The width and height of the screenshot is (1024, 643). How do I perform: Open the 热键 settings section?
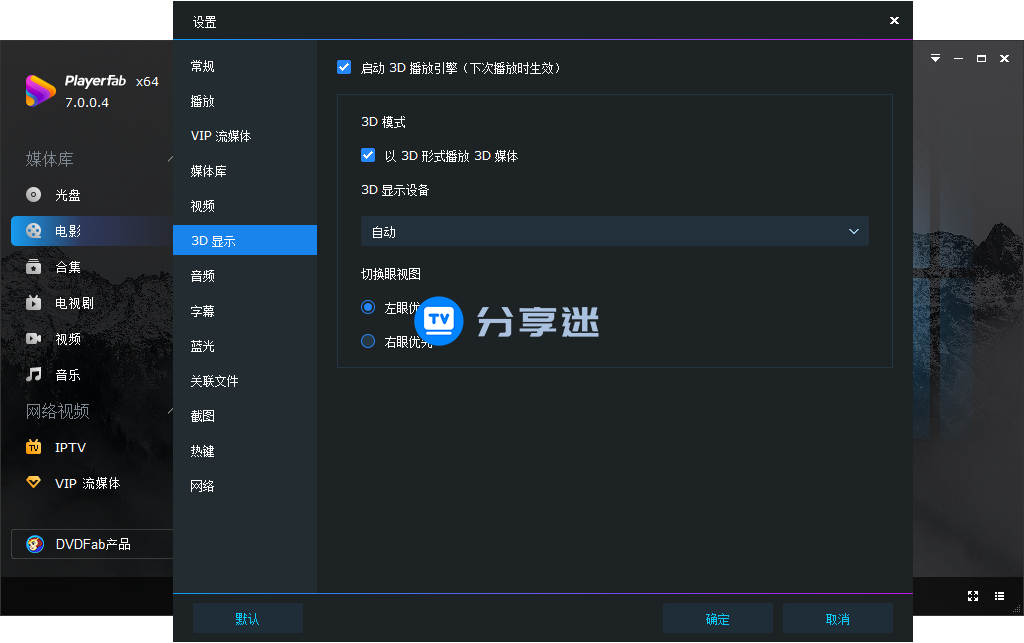click(x=201, y=451)
